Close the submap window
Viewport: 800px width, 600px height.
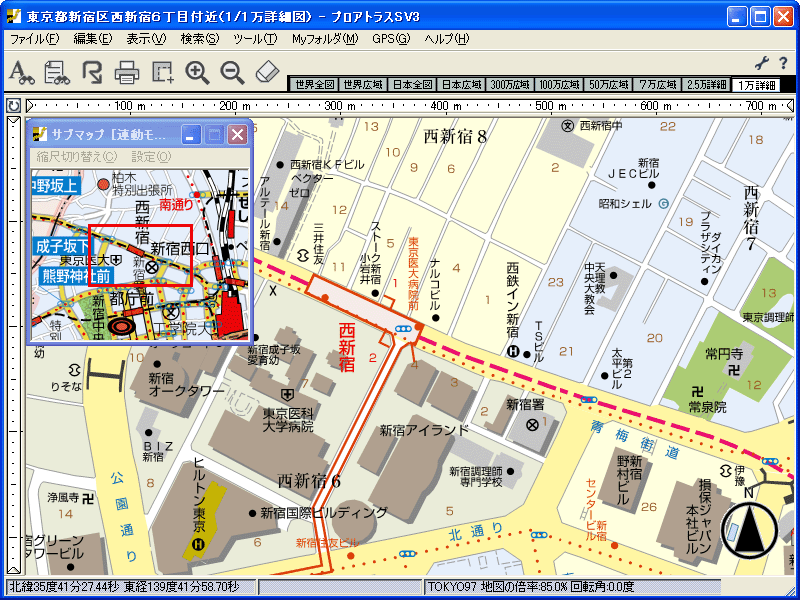click(238, 135)
